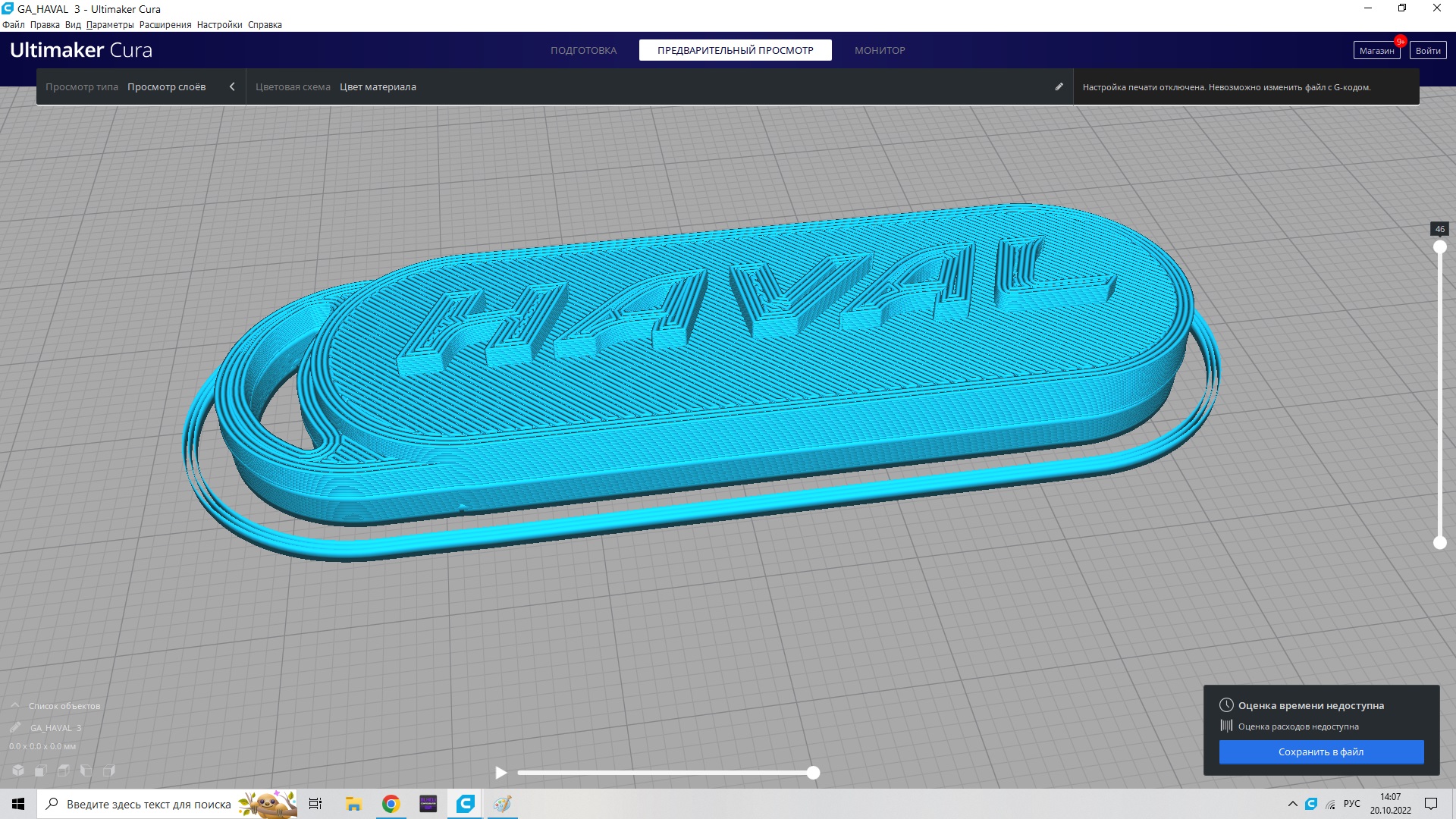The width and height of the screenshot is (1456, 819).
Task: Select the 3D perspective view cube icon
Action: click(x=18, y=770)
